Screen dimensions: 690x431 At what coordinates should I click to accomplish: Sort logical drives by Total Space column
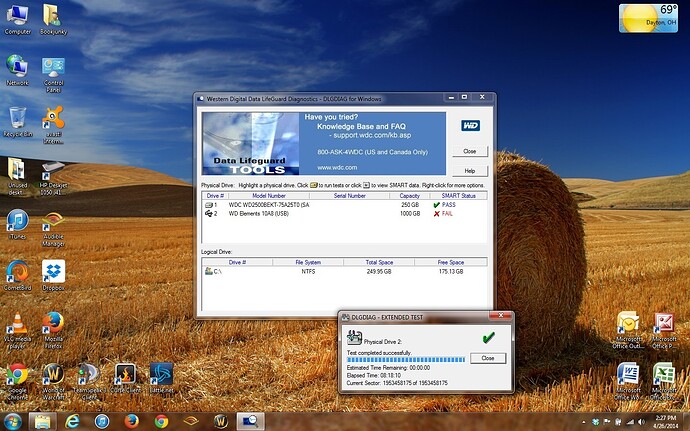point(379,262)
